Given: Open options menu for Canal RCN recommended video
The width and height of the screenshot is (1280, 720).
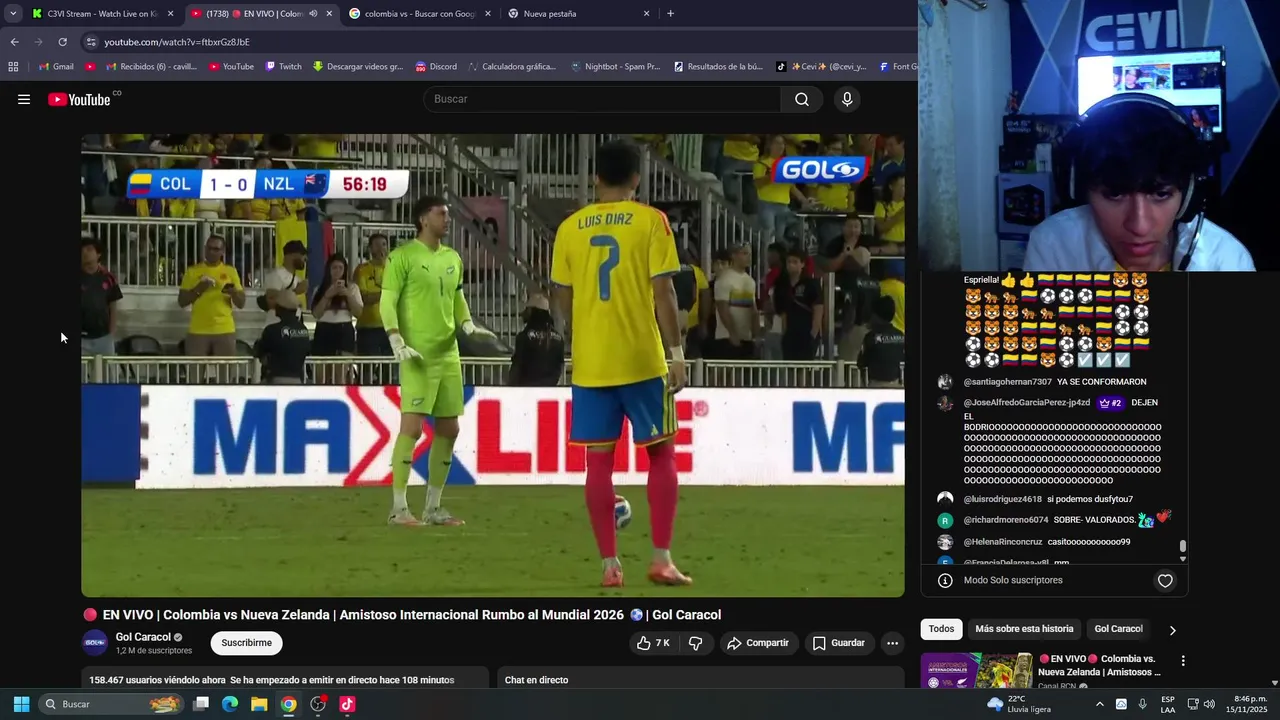Looking at the screenshot, I should (x=1183, y=661).
